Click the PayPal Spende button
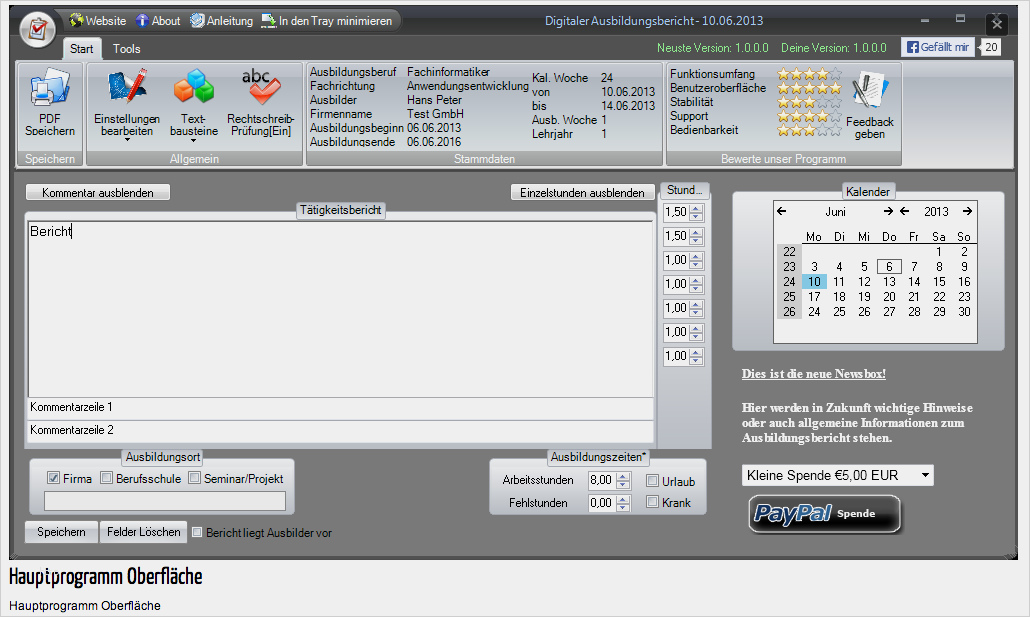The height and width of the screenshot is (617, 1030). (824, 514)
